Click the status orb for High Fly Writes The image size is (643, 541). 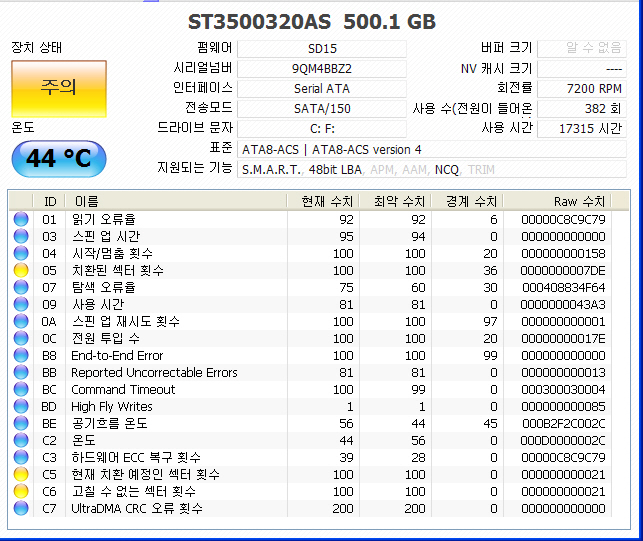[x=21, y=406]
